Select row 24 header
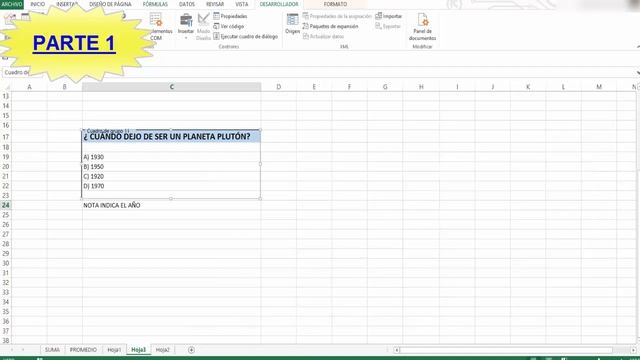640x360 pixels. pyautogui.click(x=6, y=205)
